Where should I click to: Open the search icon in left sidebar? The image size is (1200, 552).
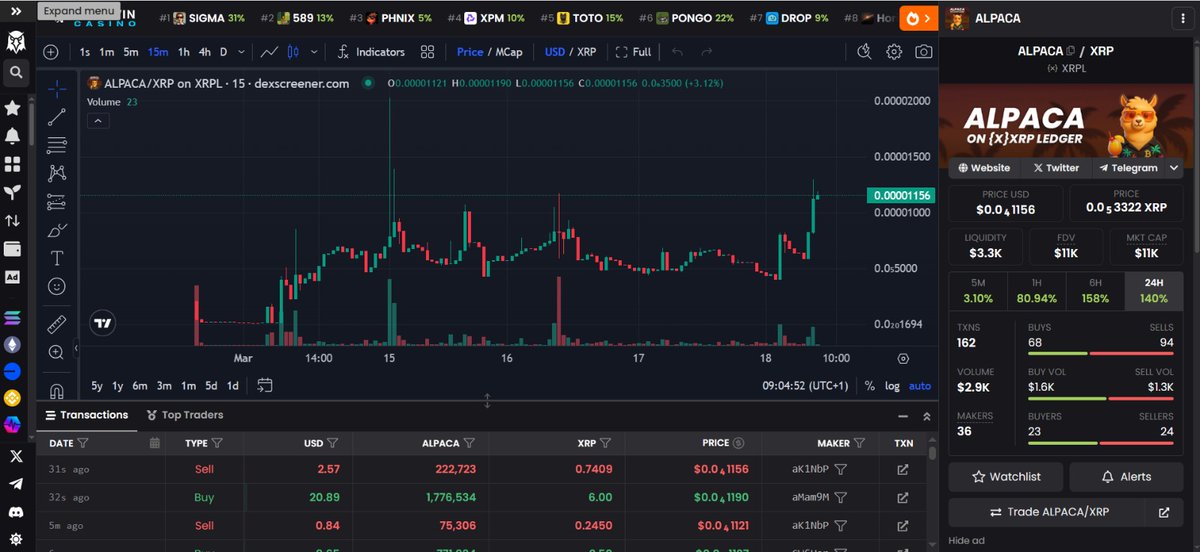(16, 72)
